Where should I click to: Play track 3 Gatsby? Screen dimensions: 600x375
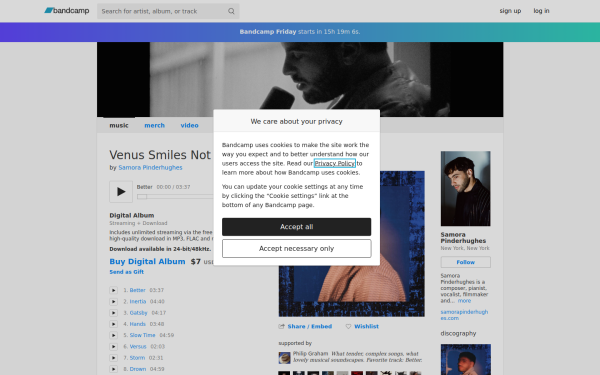click(113, 313)
